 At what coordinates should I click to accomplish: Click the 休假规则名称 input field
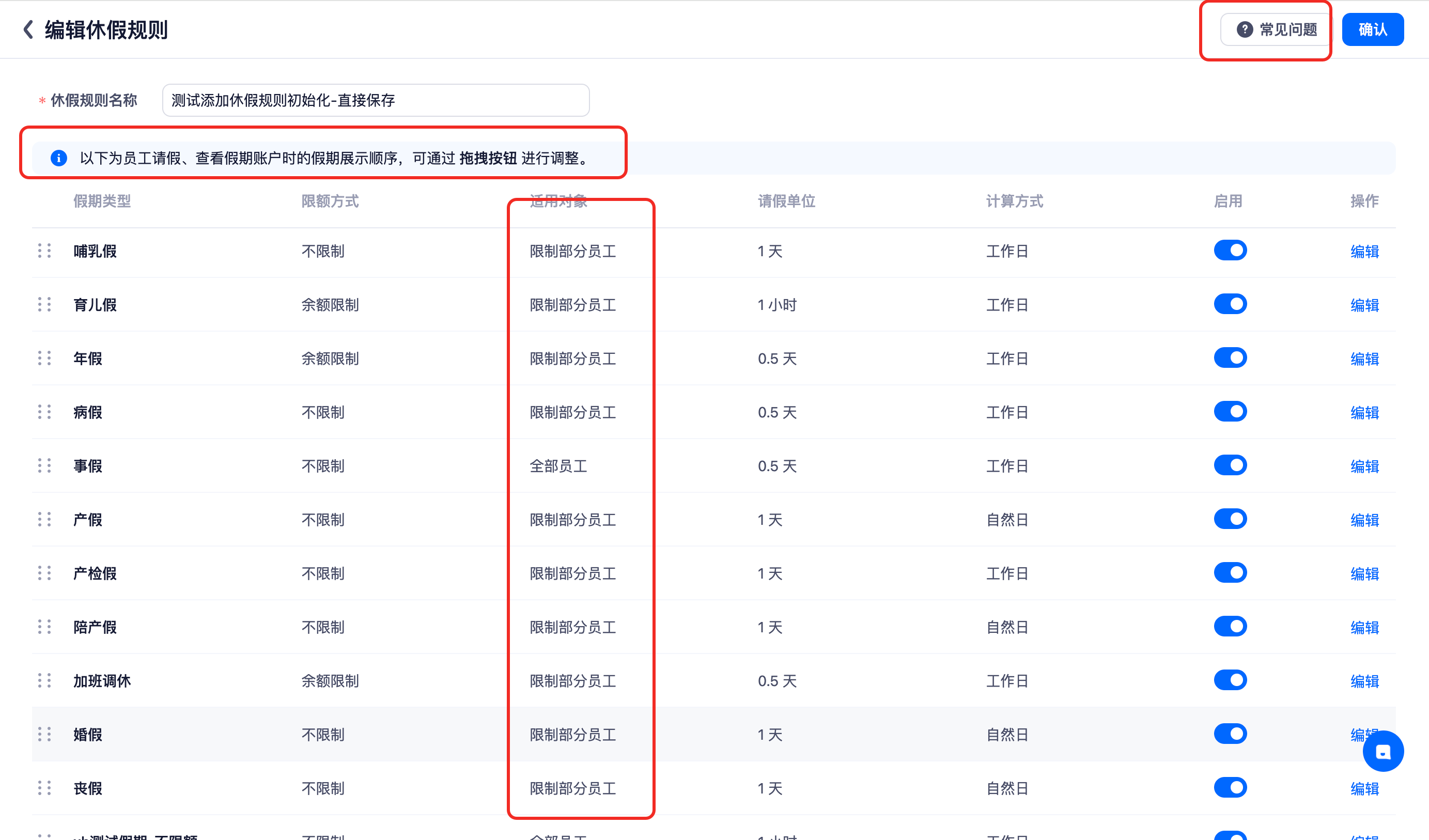tap(376, 100)
